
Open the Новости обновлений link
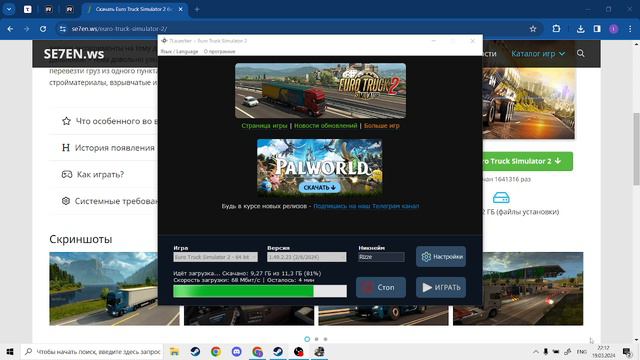[x=326, y=126]
